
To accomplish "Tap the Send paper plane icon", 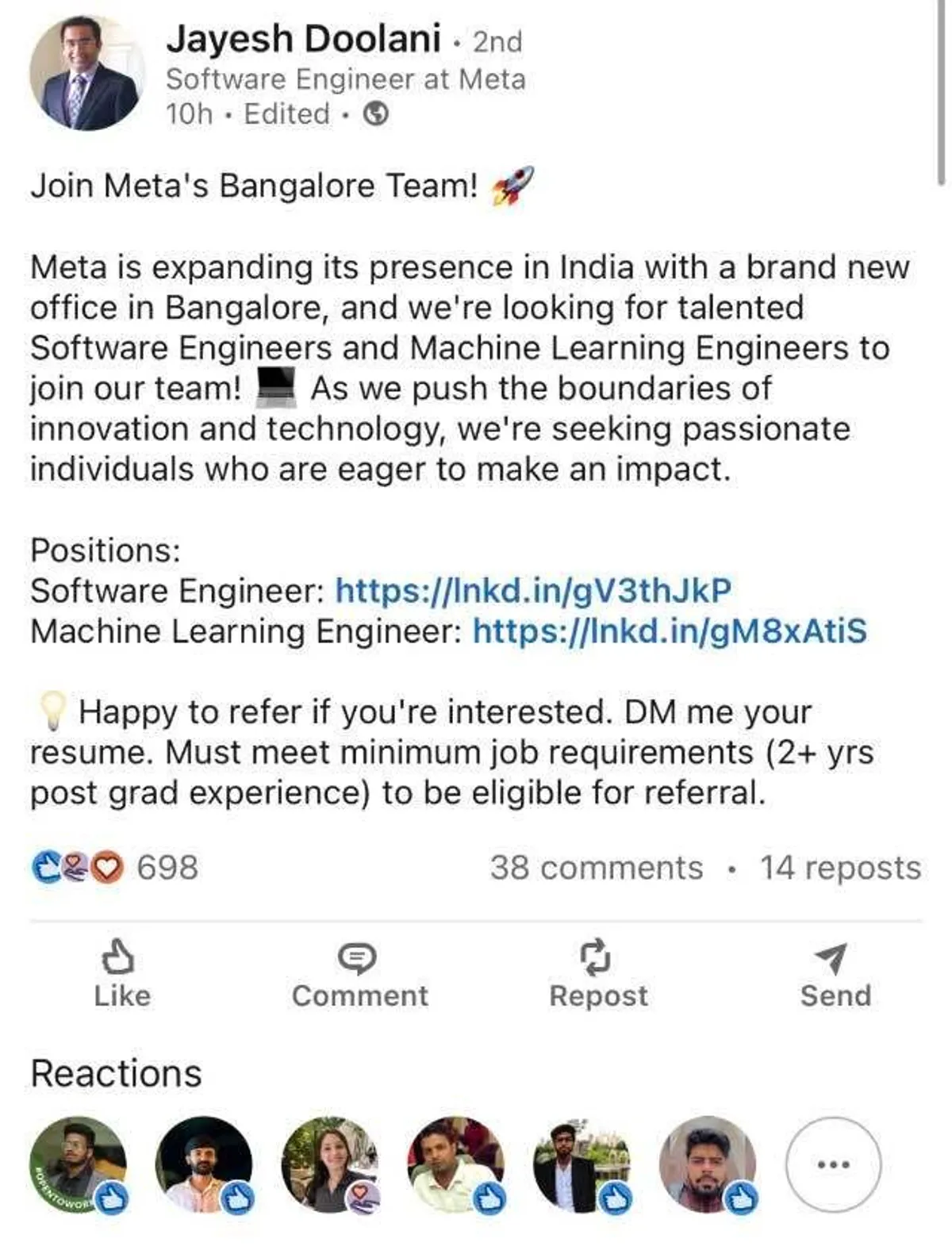I will pos(832,957).
